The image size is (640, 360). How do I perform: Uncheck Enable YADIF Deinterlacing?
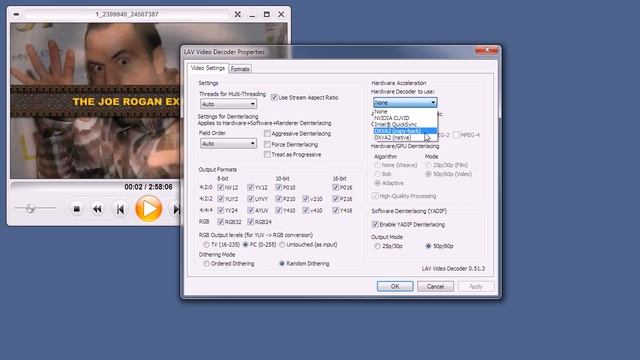[x=375, y=224]
